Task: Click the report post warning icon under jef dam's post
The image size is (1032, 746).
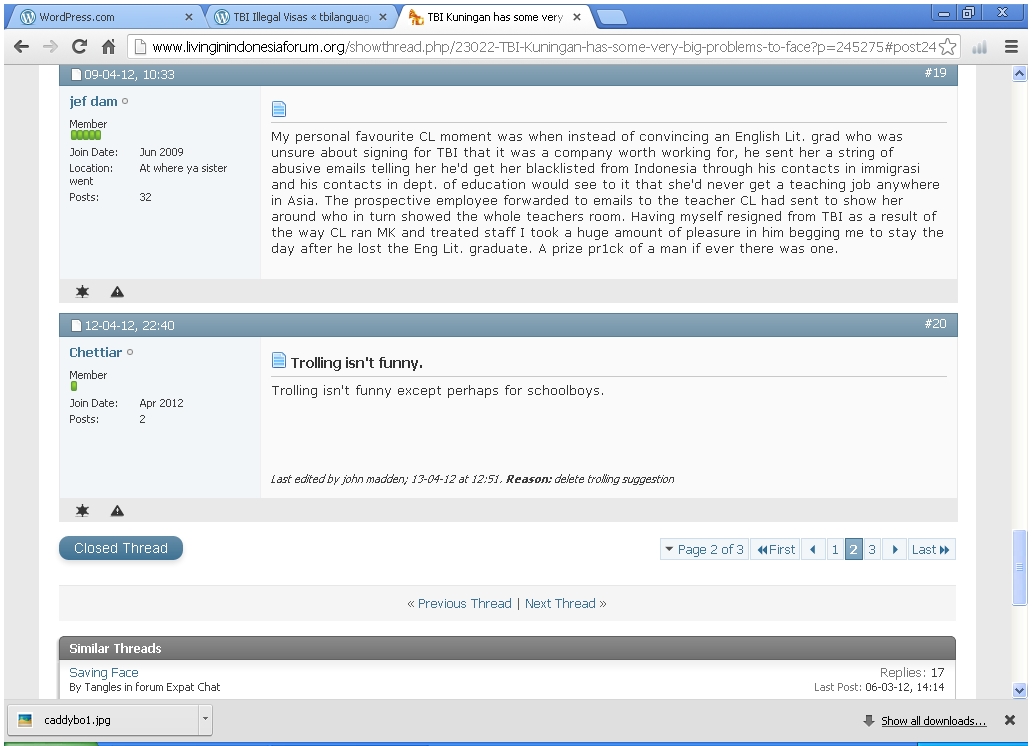Action: pos(117,292)
